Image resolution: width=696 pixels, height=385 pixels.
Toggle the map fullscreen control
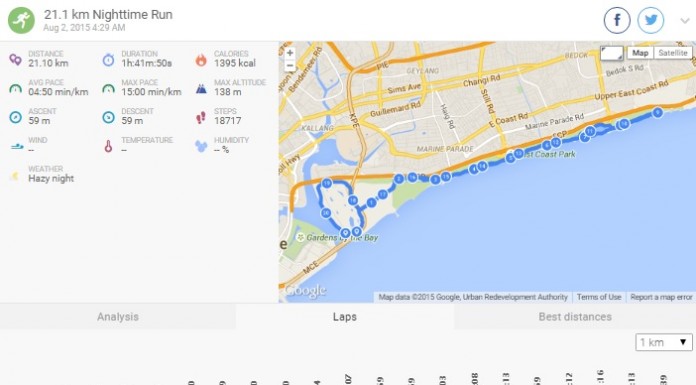[x=612, y=53]
